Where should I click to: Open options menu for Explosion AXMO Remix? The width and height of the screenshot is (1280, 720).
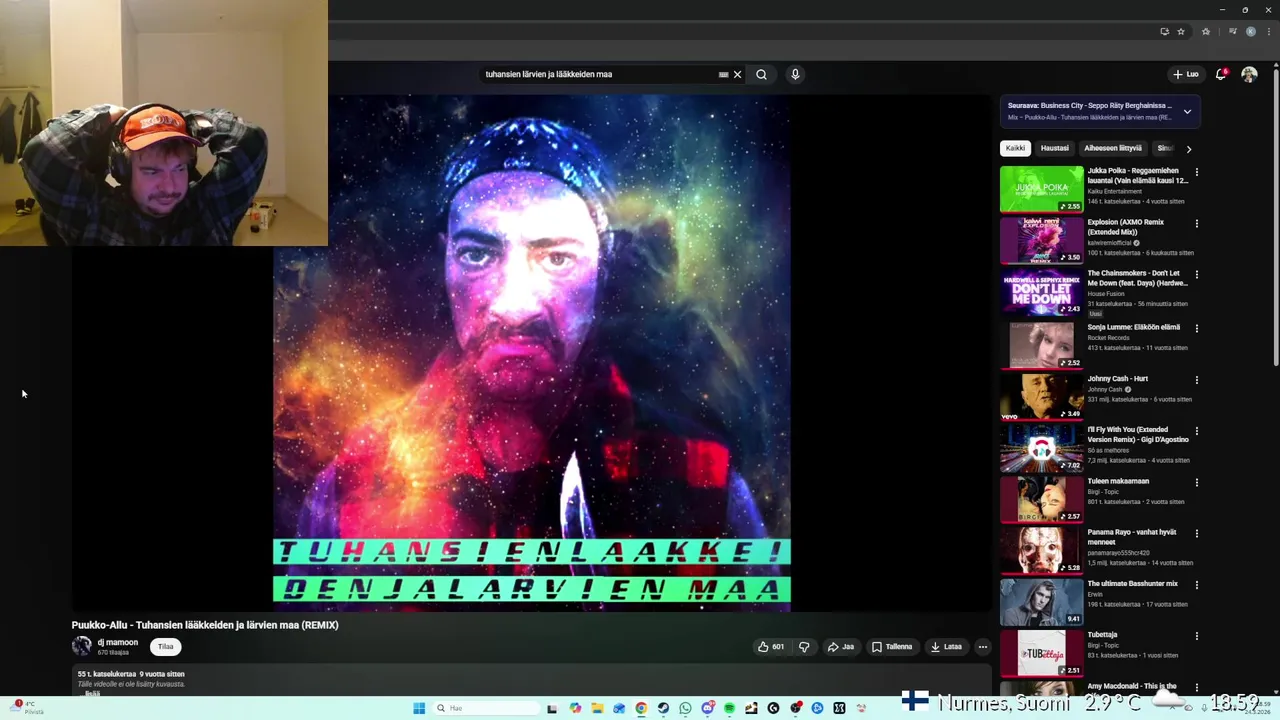1197,223
